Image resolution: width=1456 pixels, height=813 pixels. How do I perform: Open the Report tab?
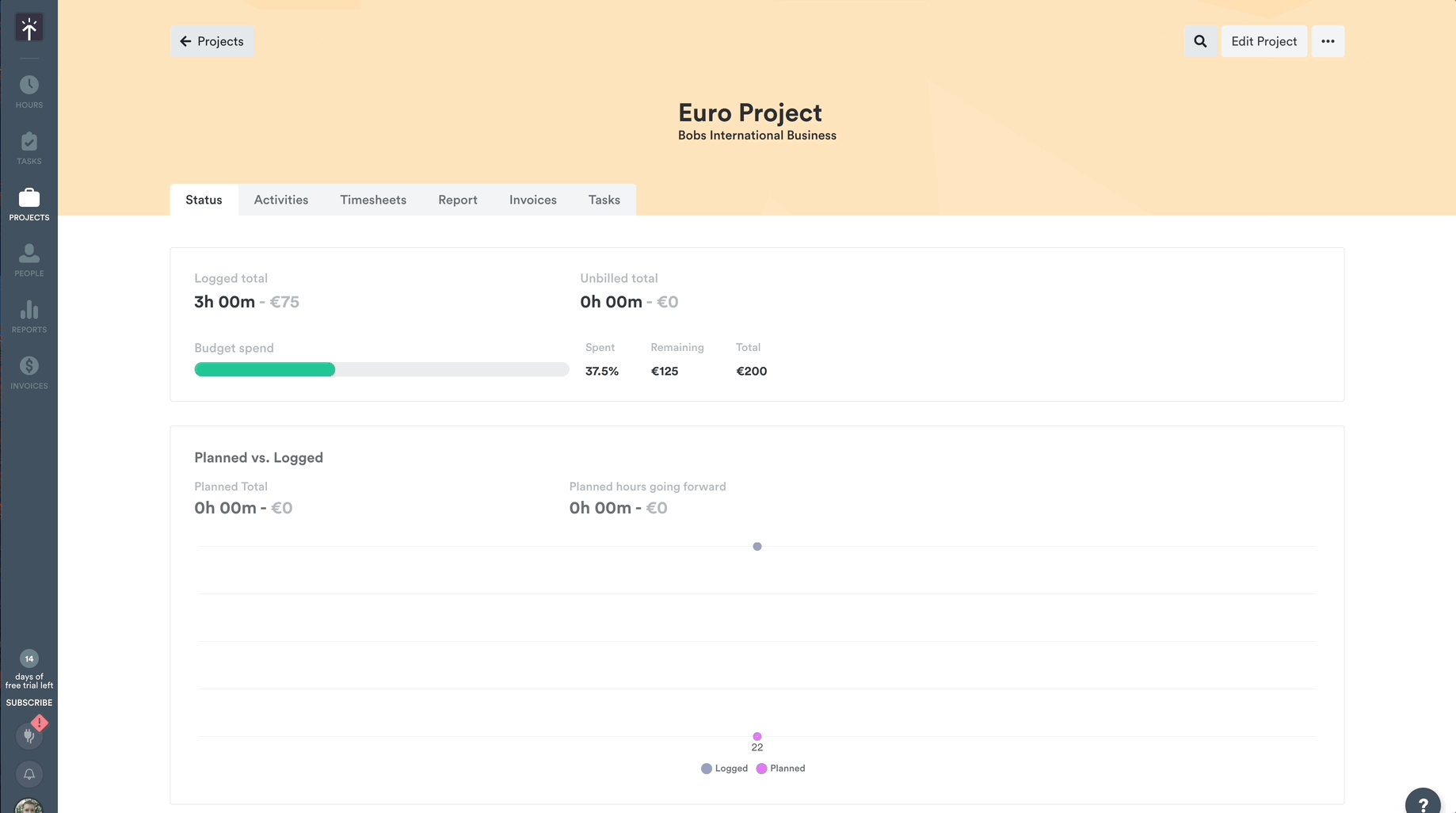[x=457, y=200]
